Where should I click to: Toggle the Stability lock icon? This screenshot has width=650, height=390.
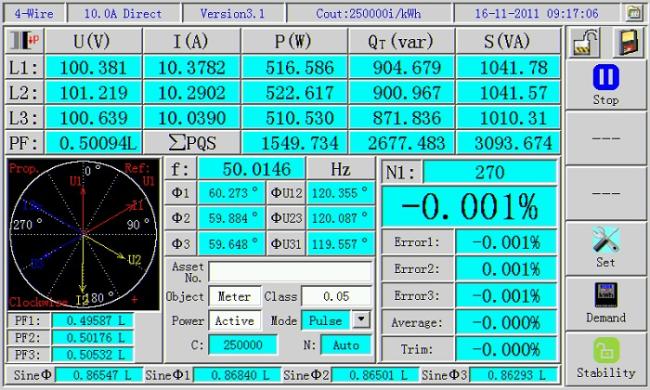tap(606, 351)
